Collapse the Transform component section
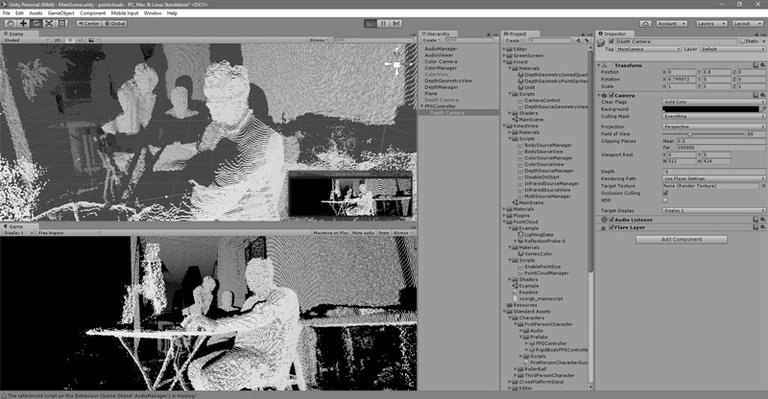Screen dimensions: 768x399 [599, 65]
